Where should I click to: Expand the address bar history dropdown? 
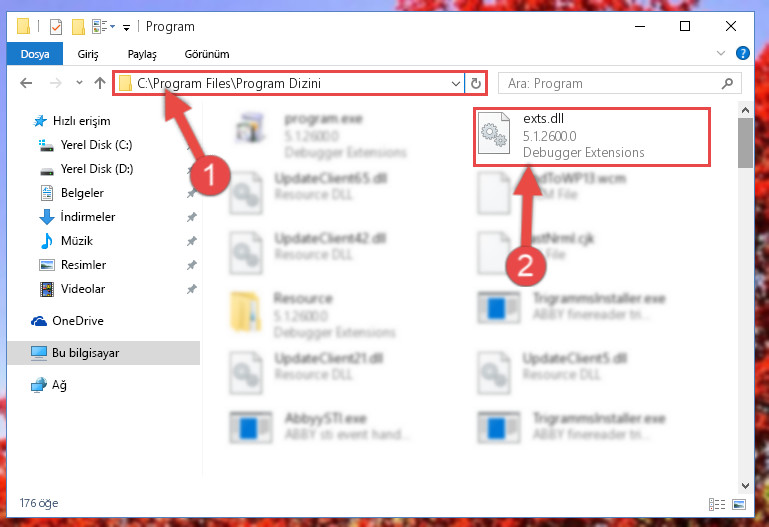point(456,83)
